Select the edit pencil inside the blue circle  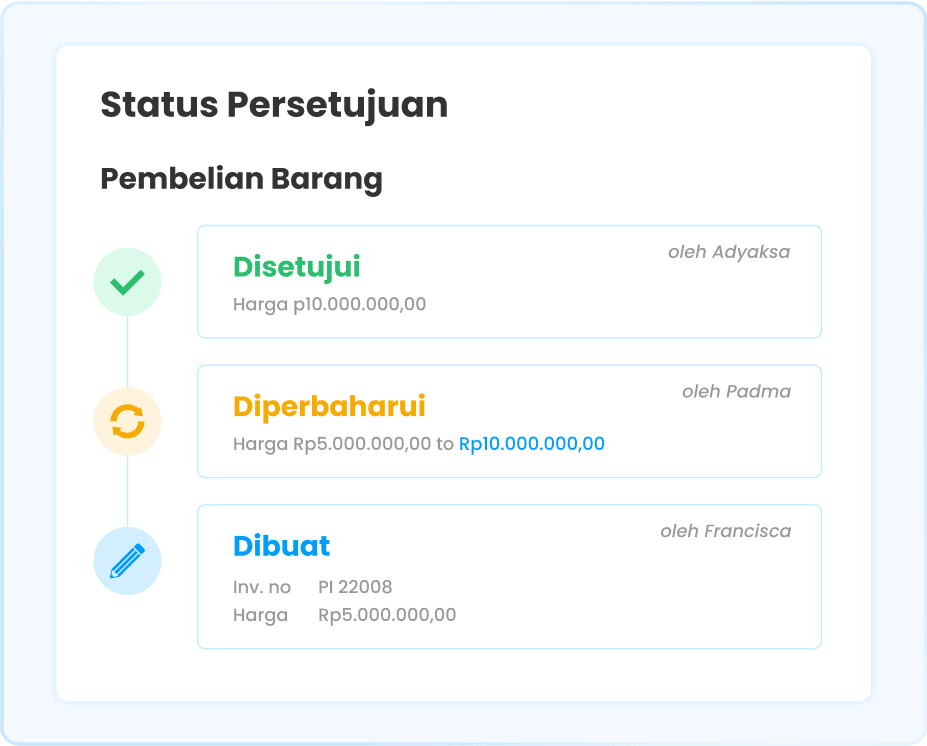click(127, 561)
